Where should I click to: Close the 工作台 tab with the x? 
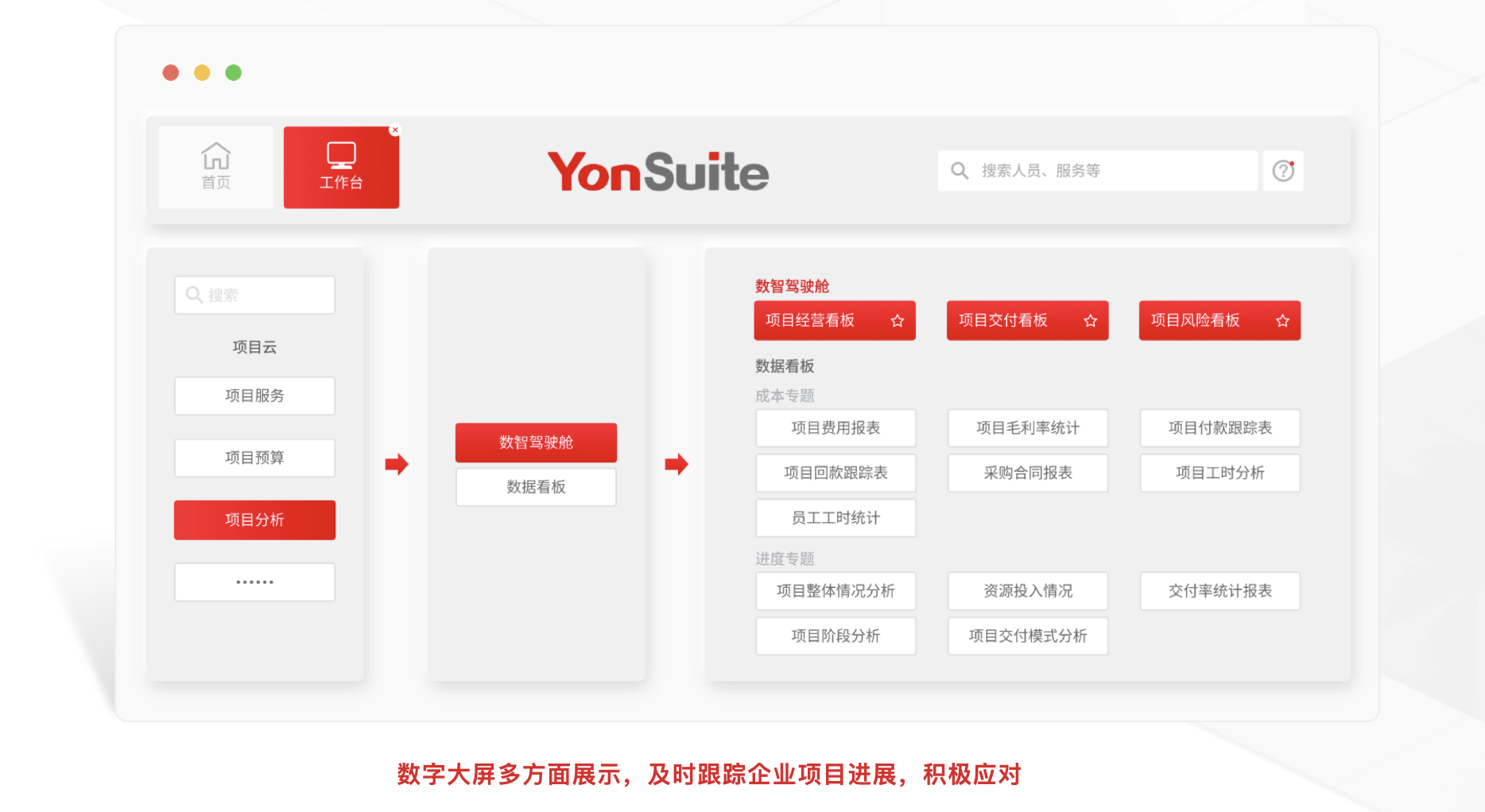395,130
